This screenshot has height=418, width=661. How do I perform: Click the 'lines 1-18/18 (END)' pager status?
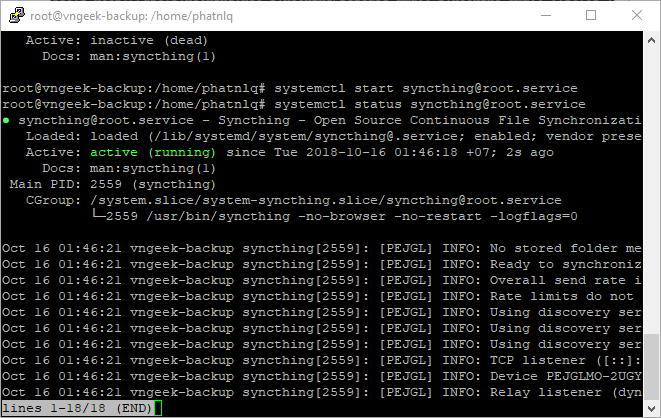77,408
